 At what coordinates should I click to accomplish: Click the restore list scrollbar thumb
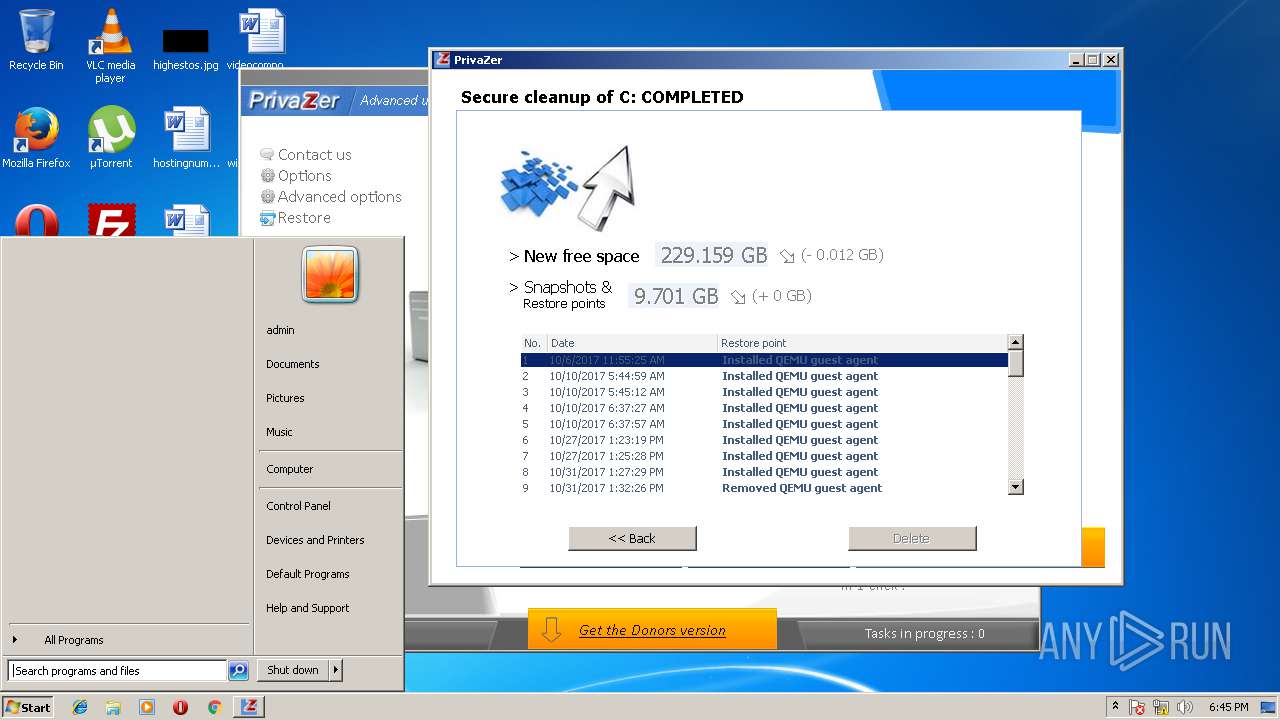[1016, 363]
